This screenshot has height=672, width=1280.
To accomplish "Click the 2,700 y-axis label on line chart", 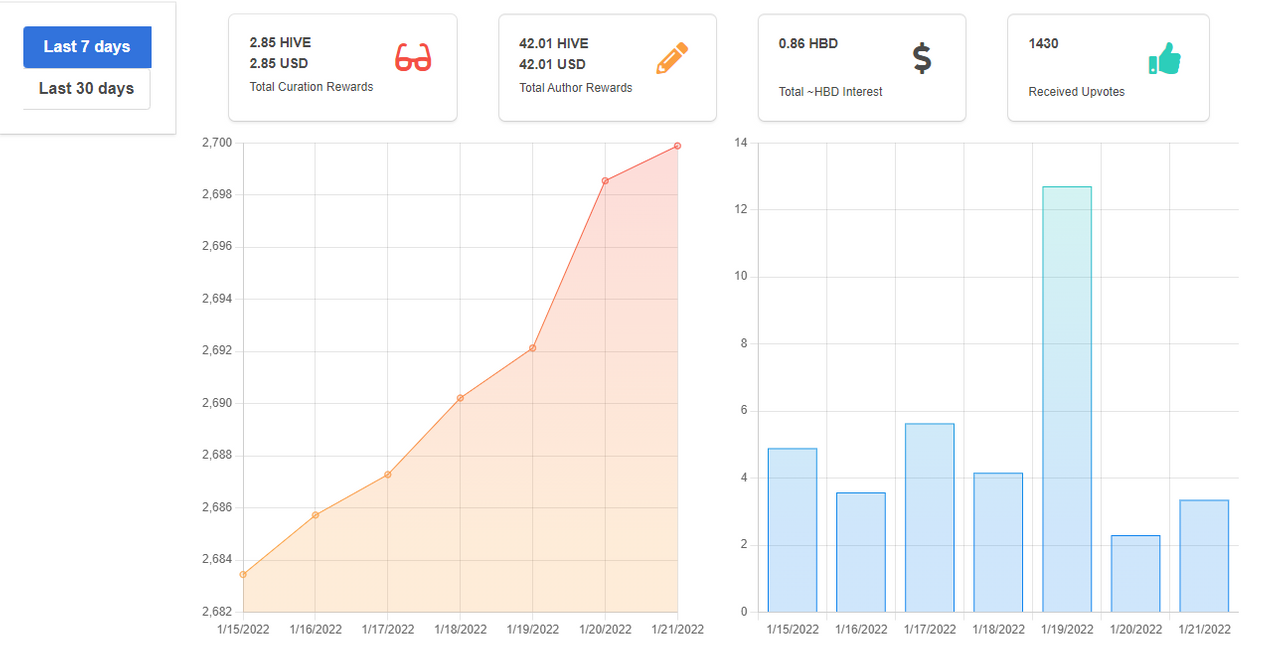I will 217,143.
